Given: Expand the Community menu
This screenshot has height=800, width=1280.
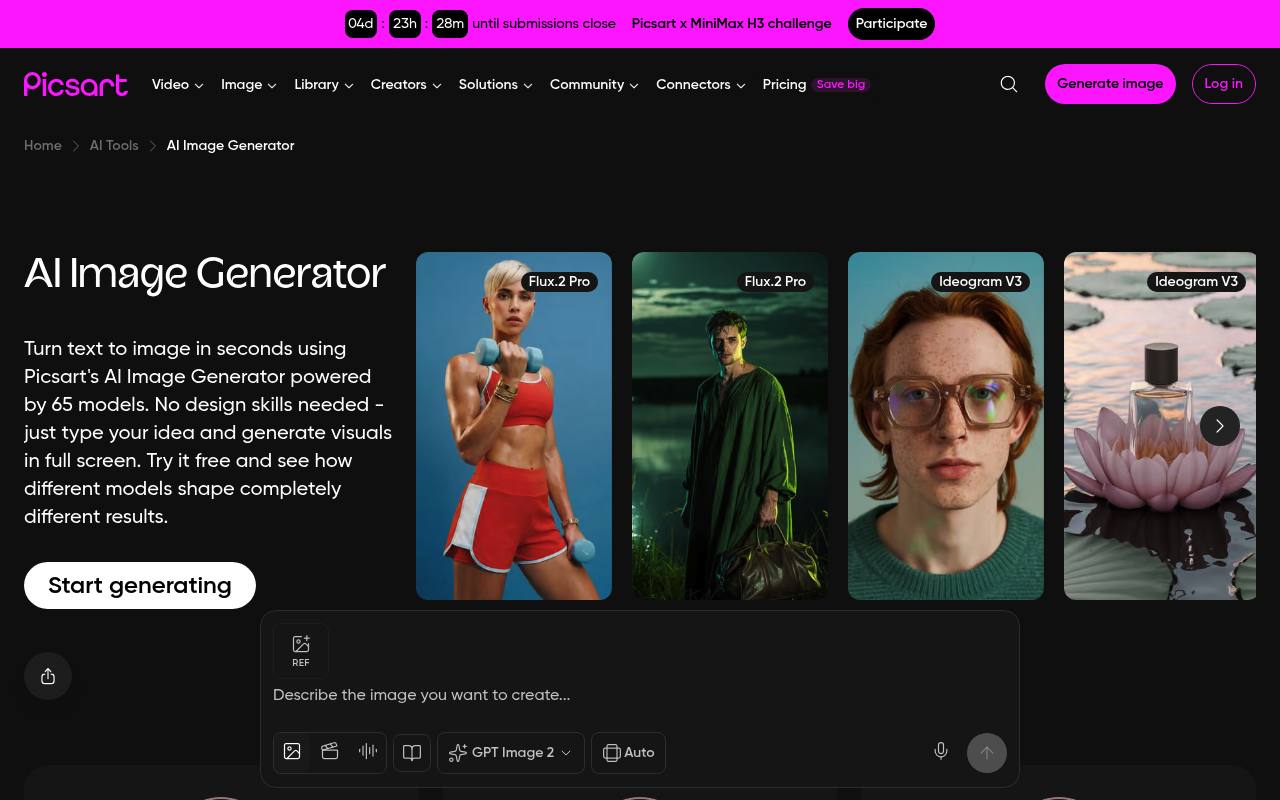Looking at the screenshot, I should click(x=595, y=85).
